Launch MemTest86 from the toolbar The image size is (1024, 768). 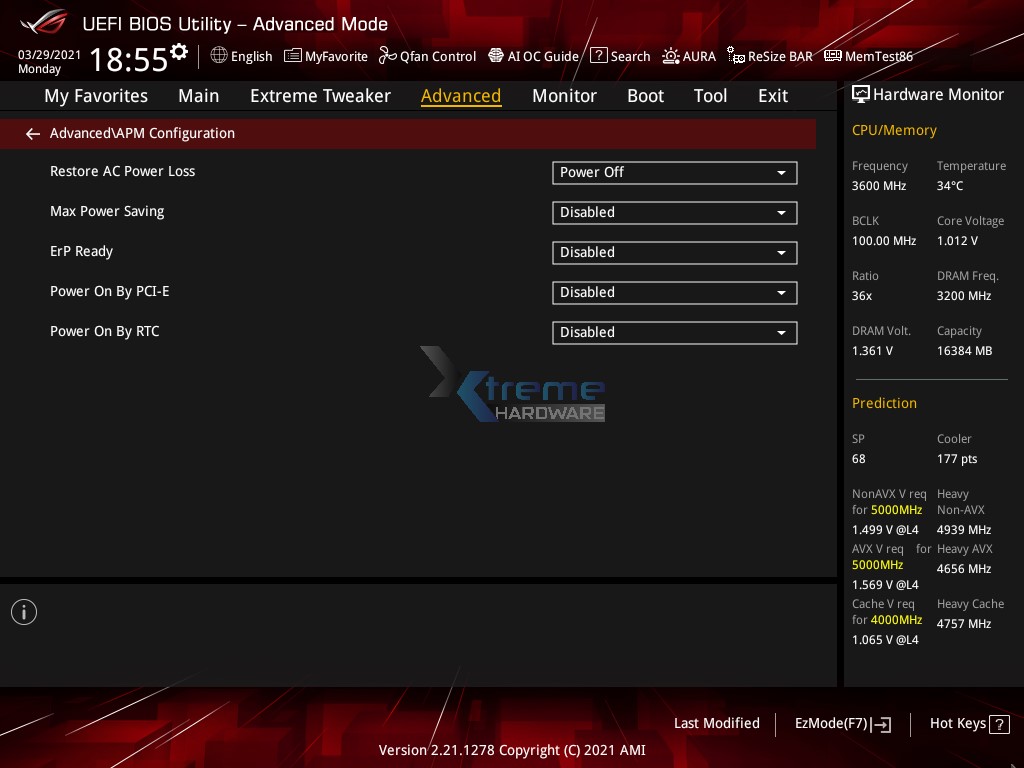pyautogui.click(x=868, y=56)
